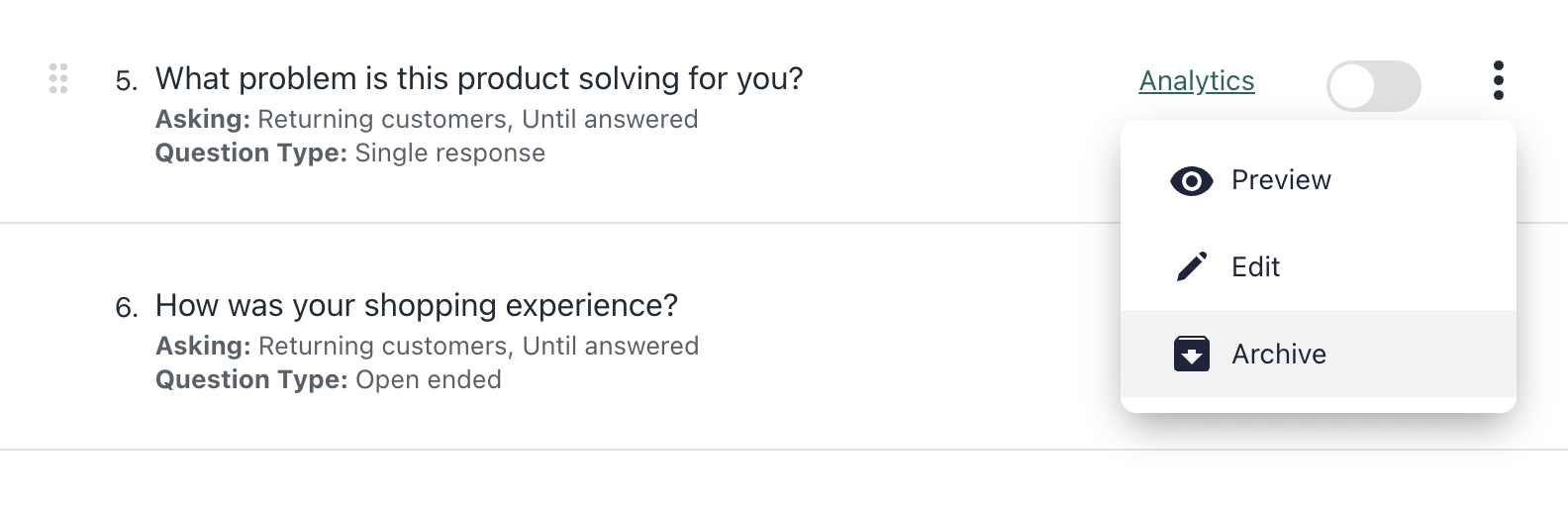
Task: Click question 5's "Returning customers, Until answered" text
Action: pyautogui.click(x=477, y=120)
